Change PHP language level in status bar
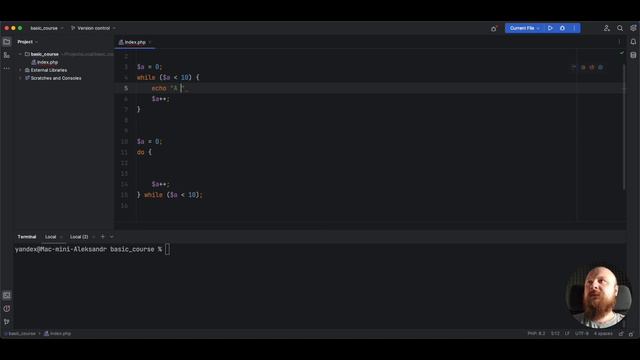 536,333
